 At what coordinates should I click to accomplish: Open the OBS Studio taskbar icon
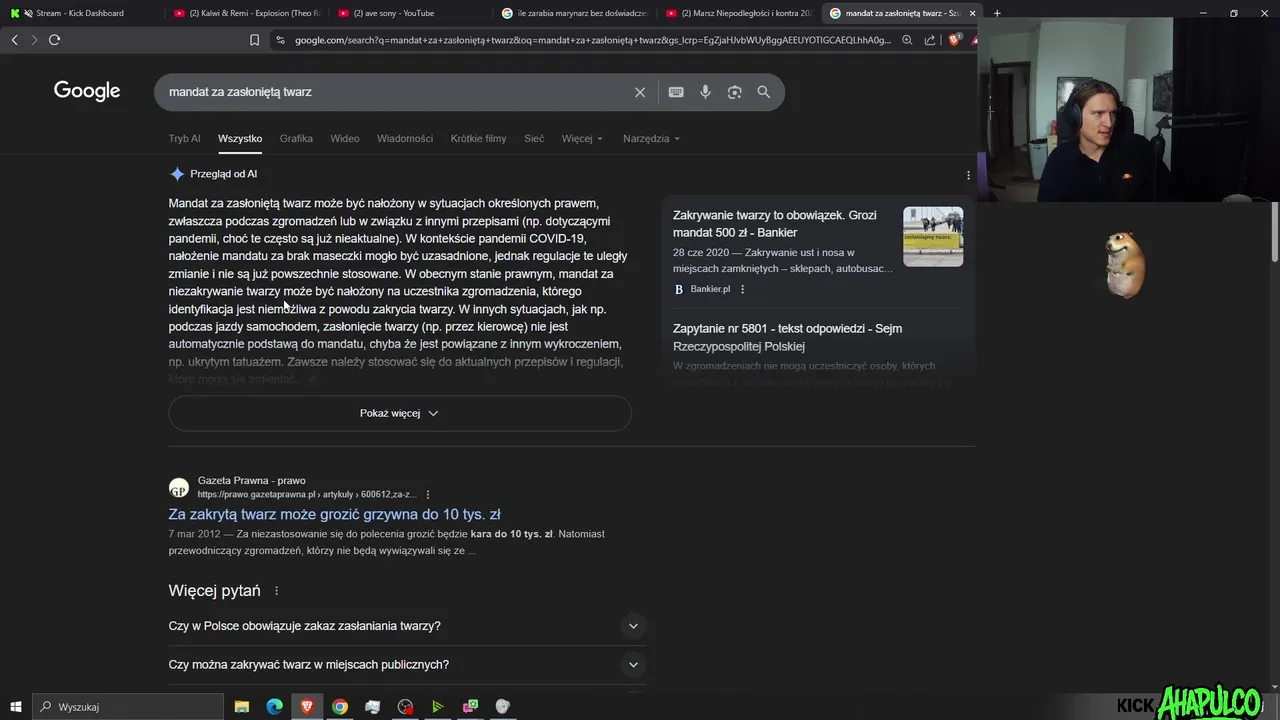pos(405,707)
